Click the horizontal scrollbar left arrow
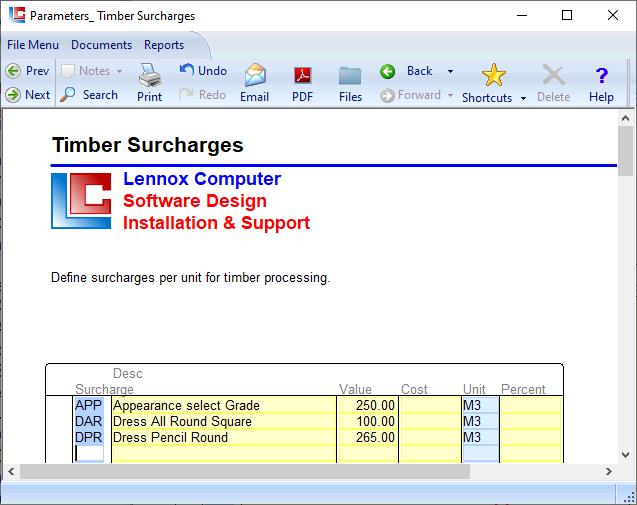637x505 pixels. [11, 472]
